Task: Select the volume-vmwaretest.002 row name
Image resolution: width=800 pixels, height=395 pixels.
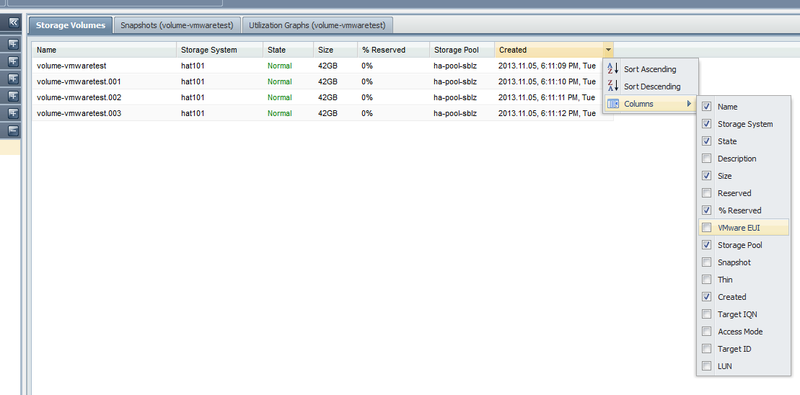Action: tap(79, 97)
